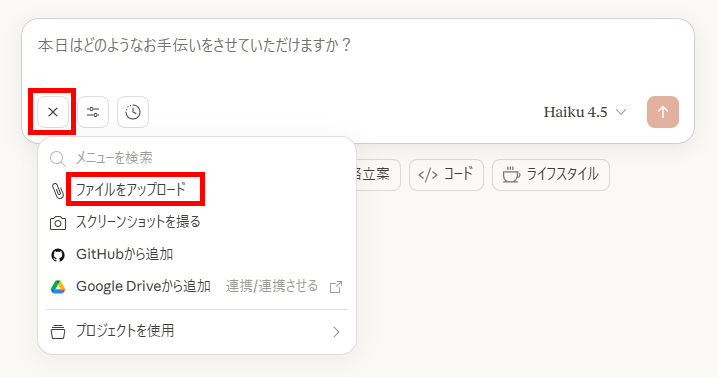Open the tools settings sliders icon
Image resolution: width=718 pixels, height=377 pixels.
93,112
